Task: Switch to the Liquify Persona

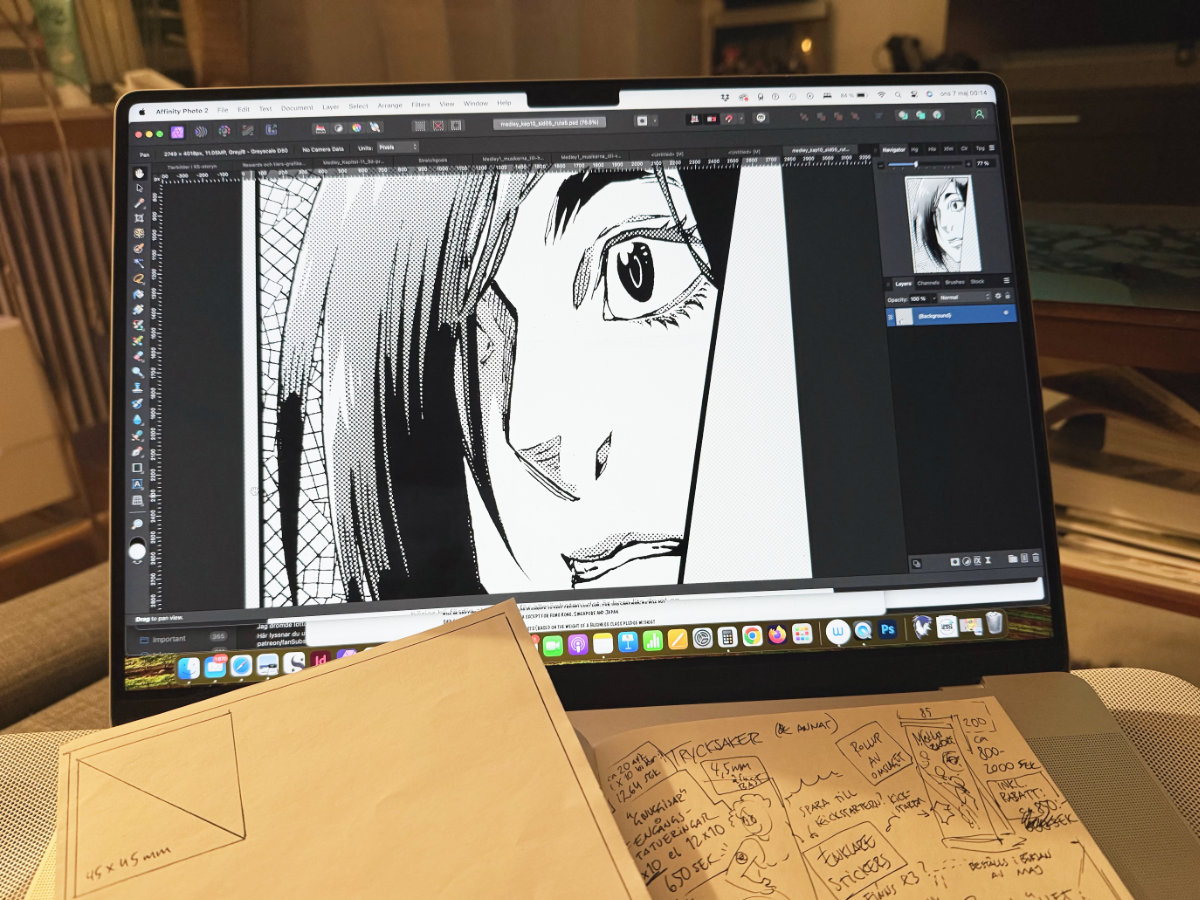Action: click(x=201, y=131)
